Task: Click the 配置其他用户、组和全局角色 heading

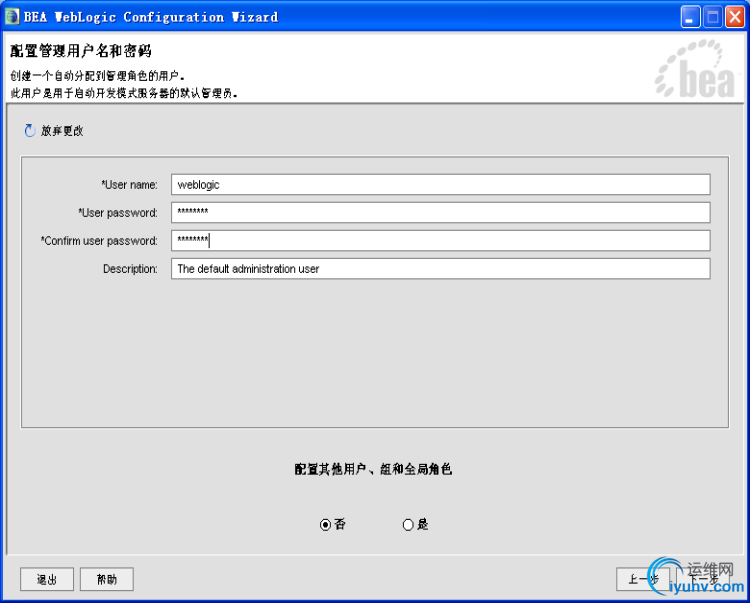Action: [373, 469]
